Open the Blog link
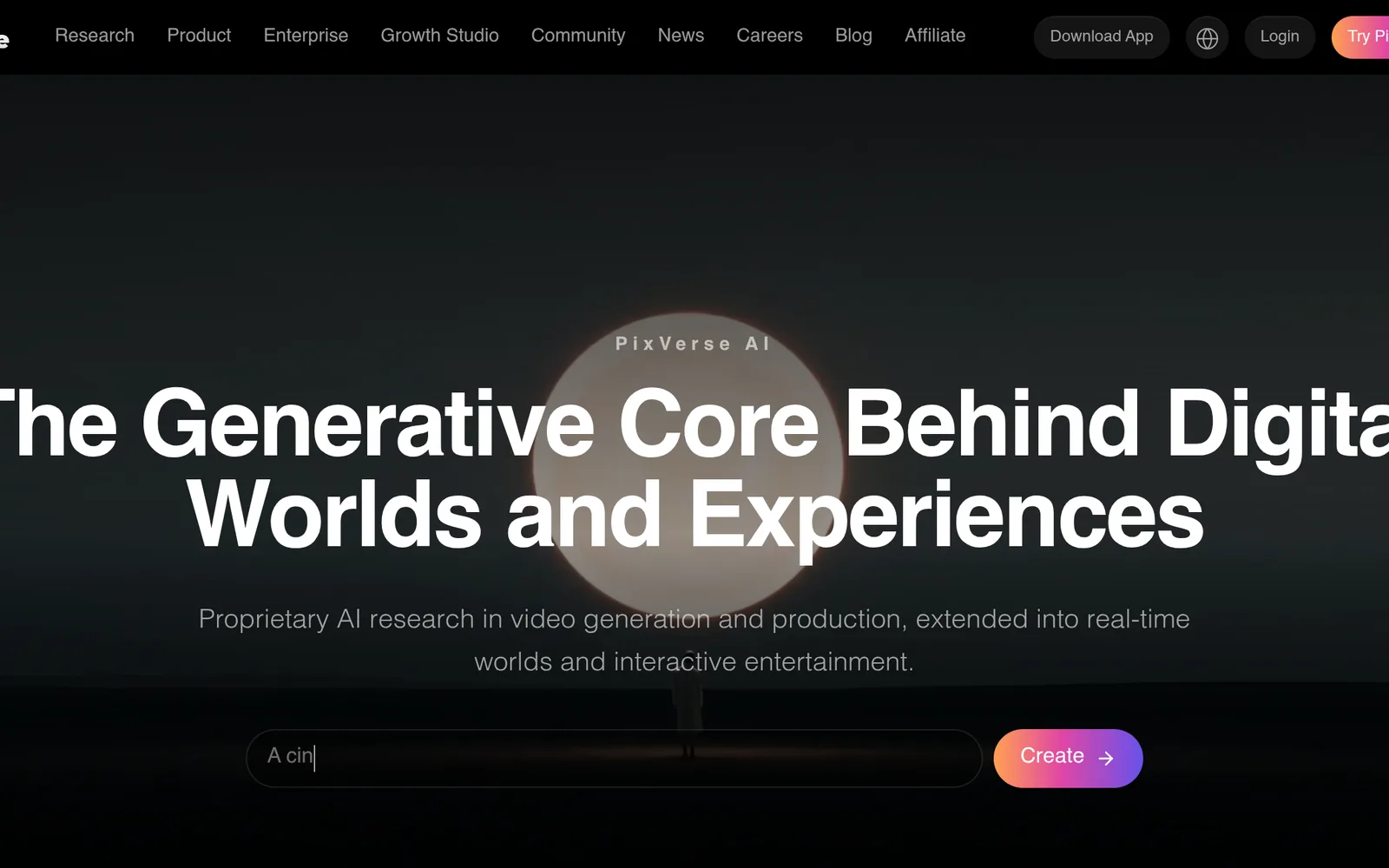 (853, 36)
